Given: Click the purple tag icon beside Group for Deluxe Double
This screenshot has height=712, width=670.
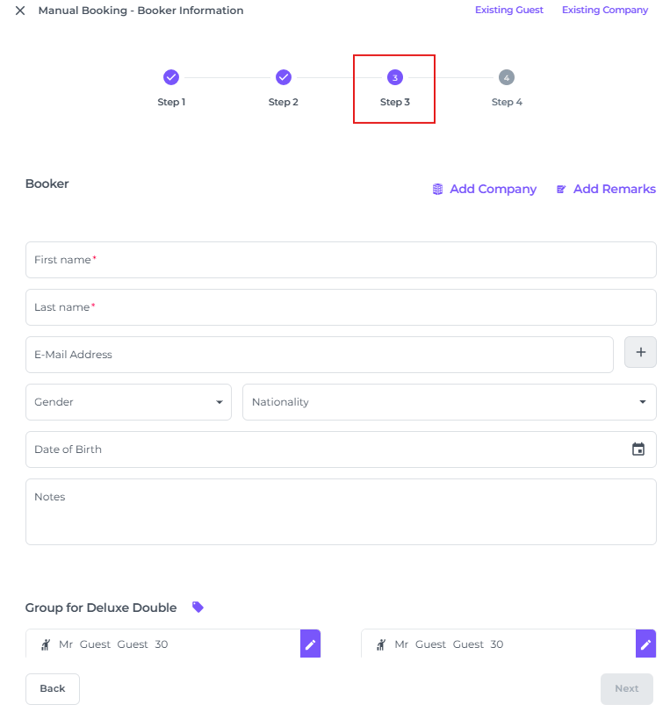Looking at the screenshot, I should click(x=198, y=607).
